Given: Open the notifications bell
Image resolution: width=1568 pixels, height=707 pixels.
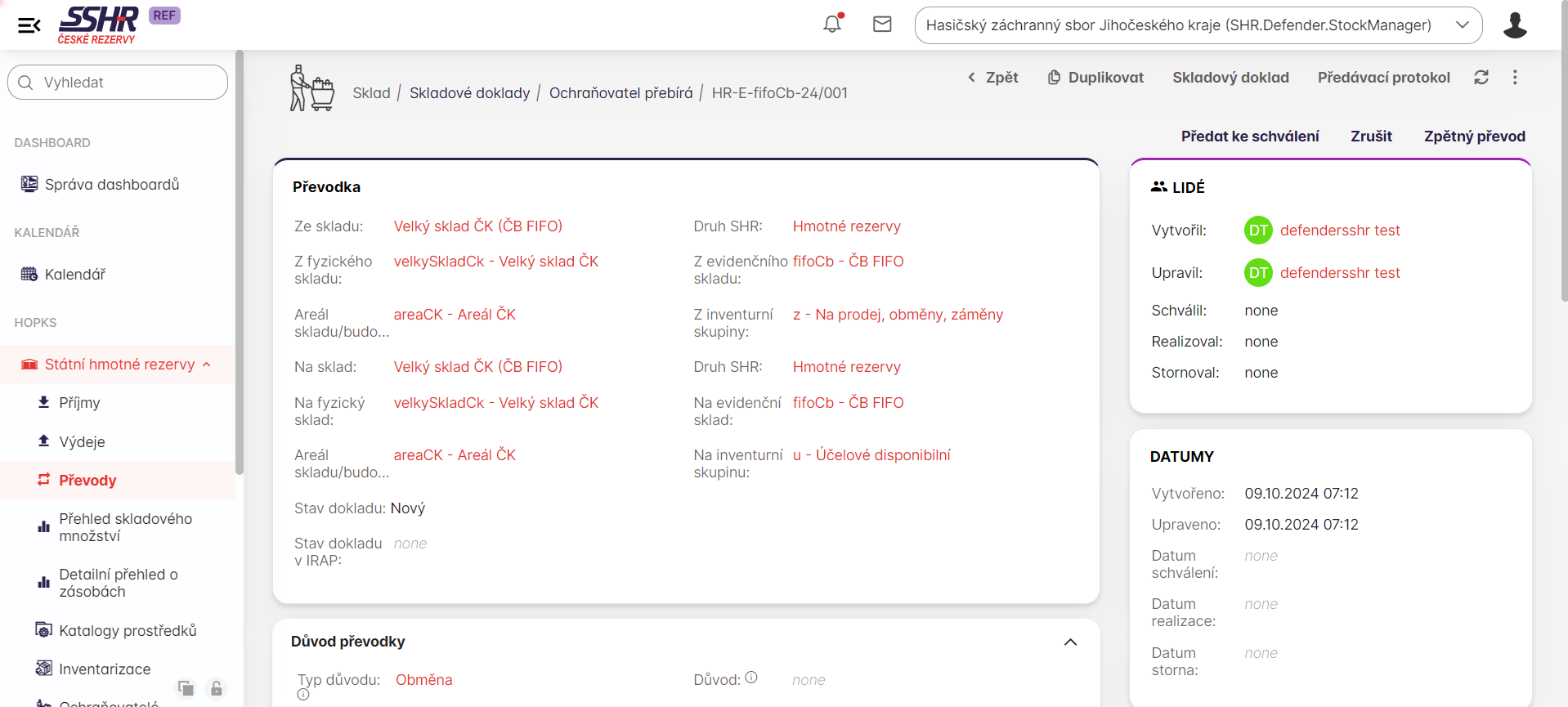Looking at the screenshot, I should 832,25.
